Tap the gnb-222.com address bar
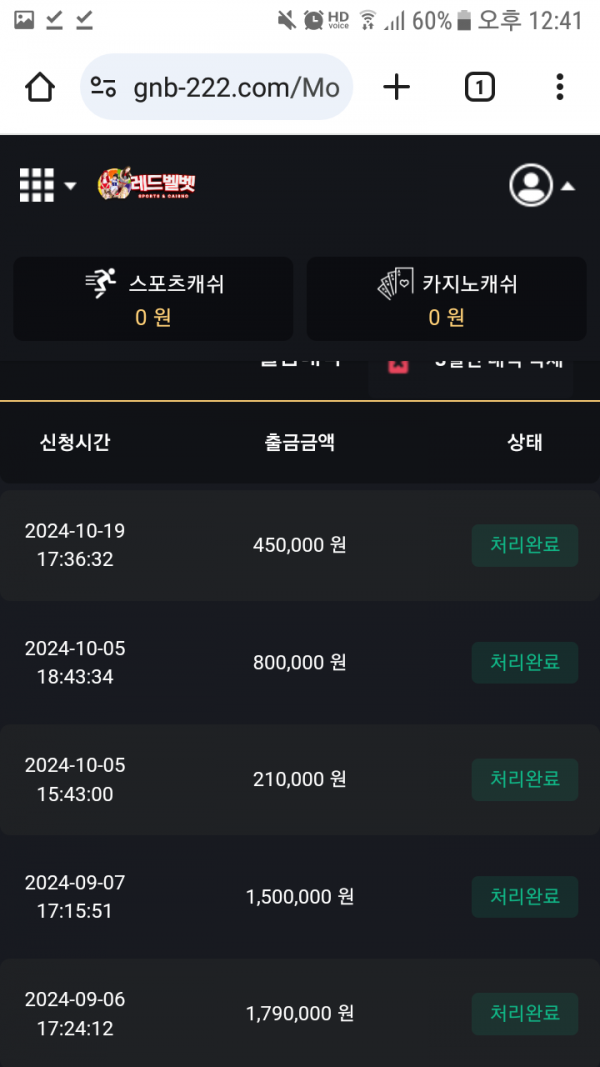The image size is (600, 1067). click(236, 88)
